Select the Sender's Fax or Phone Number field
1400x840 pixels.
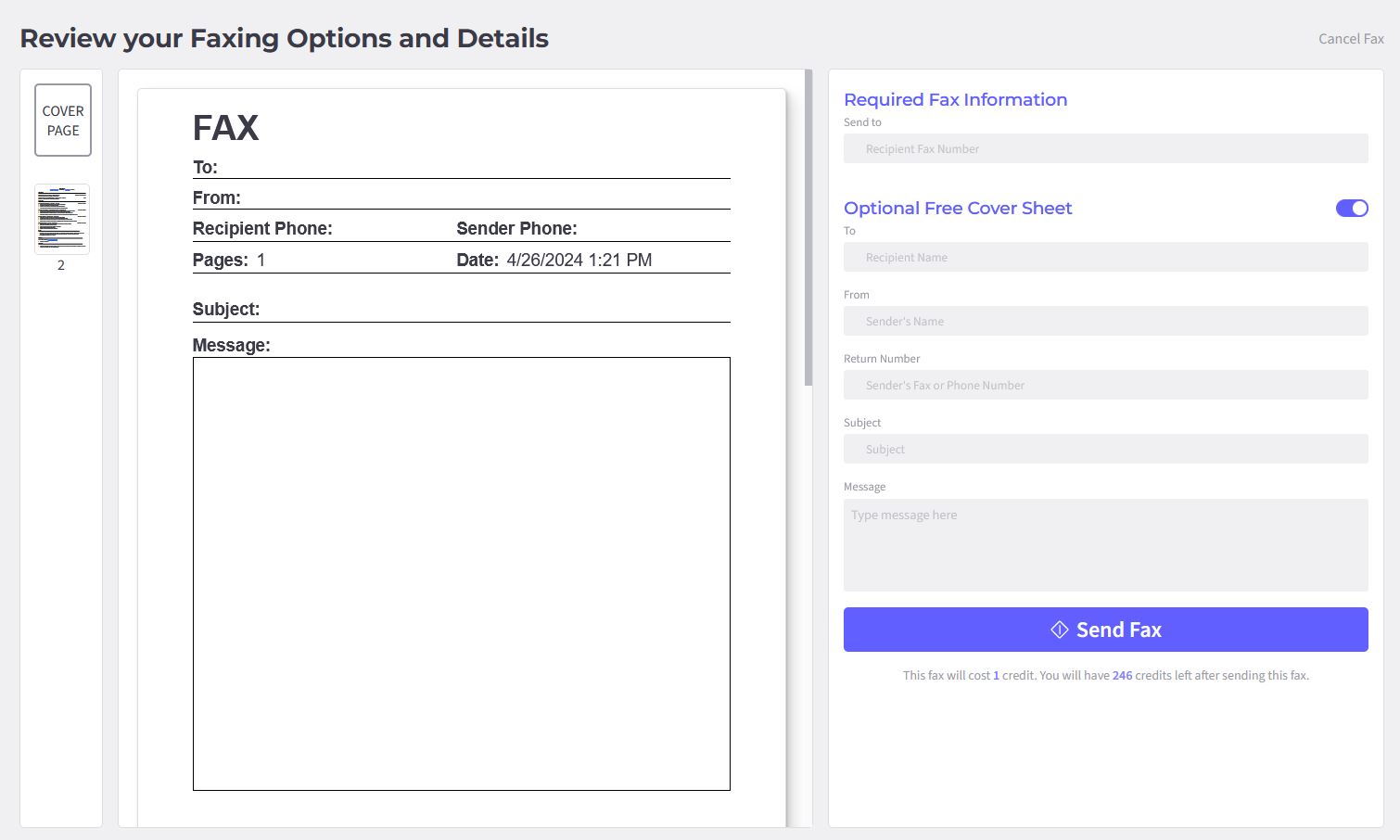[1105, 384]
